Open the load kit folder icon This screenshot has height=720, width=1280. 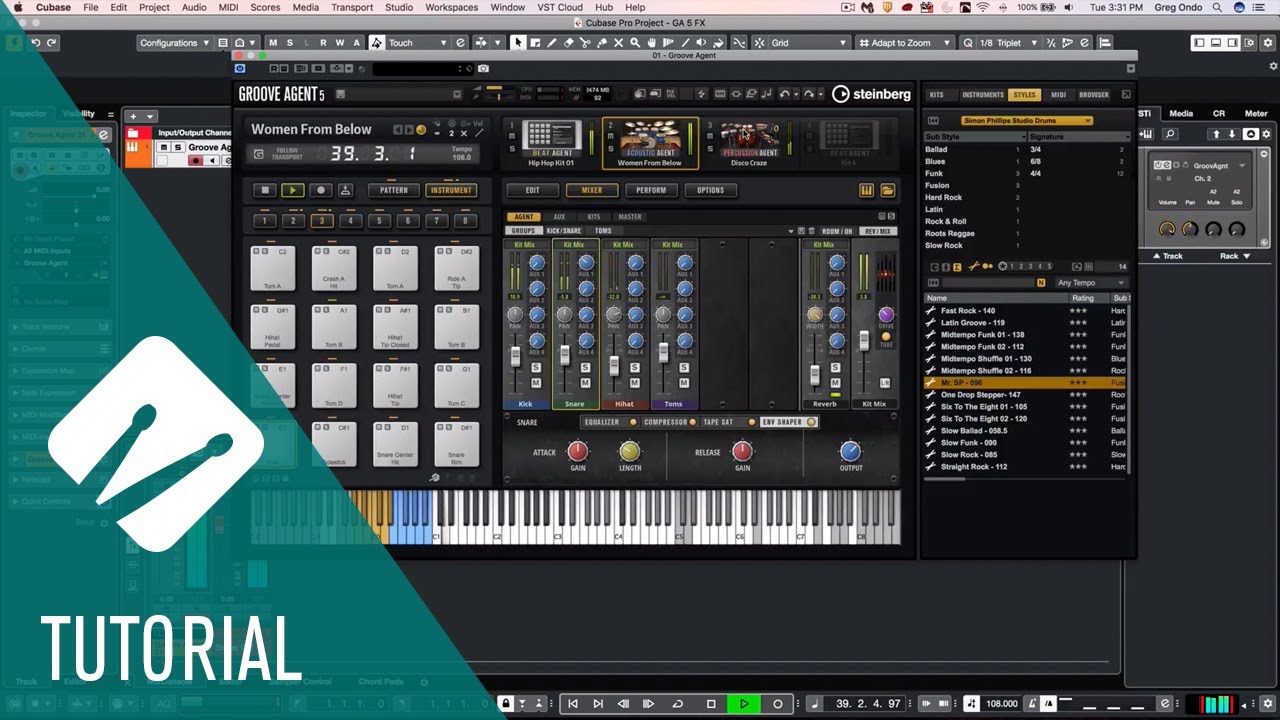[x=887, y=190]
